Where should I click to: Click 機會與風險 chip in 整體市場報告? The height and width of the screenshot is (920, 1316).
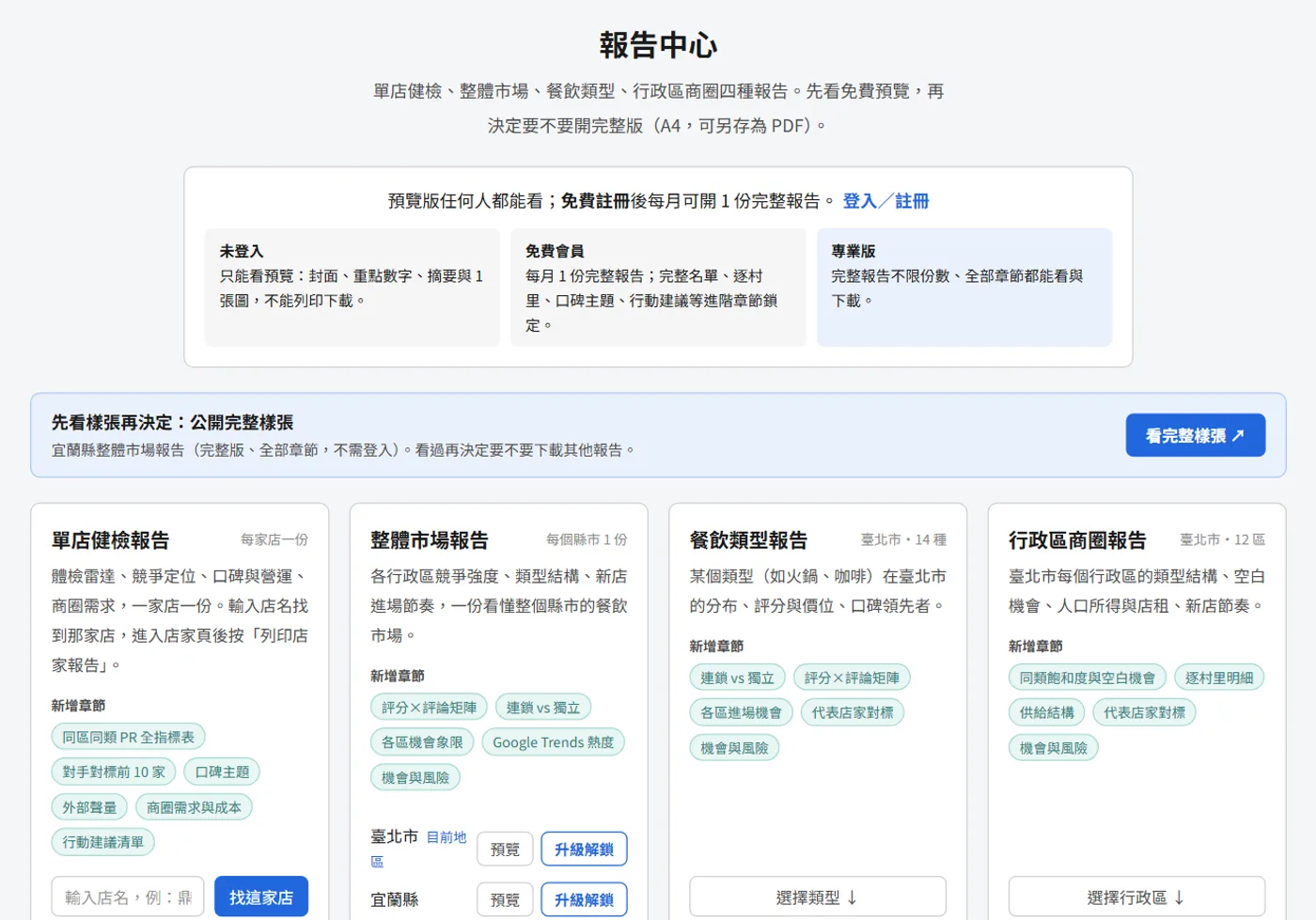tap(415, 777)
